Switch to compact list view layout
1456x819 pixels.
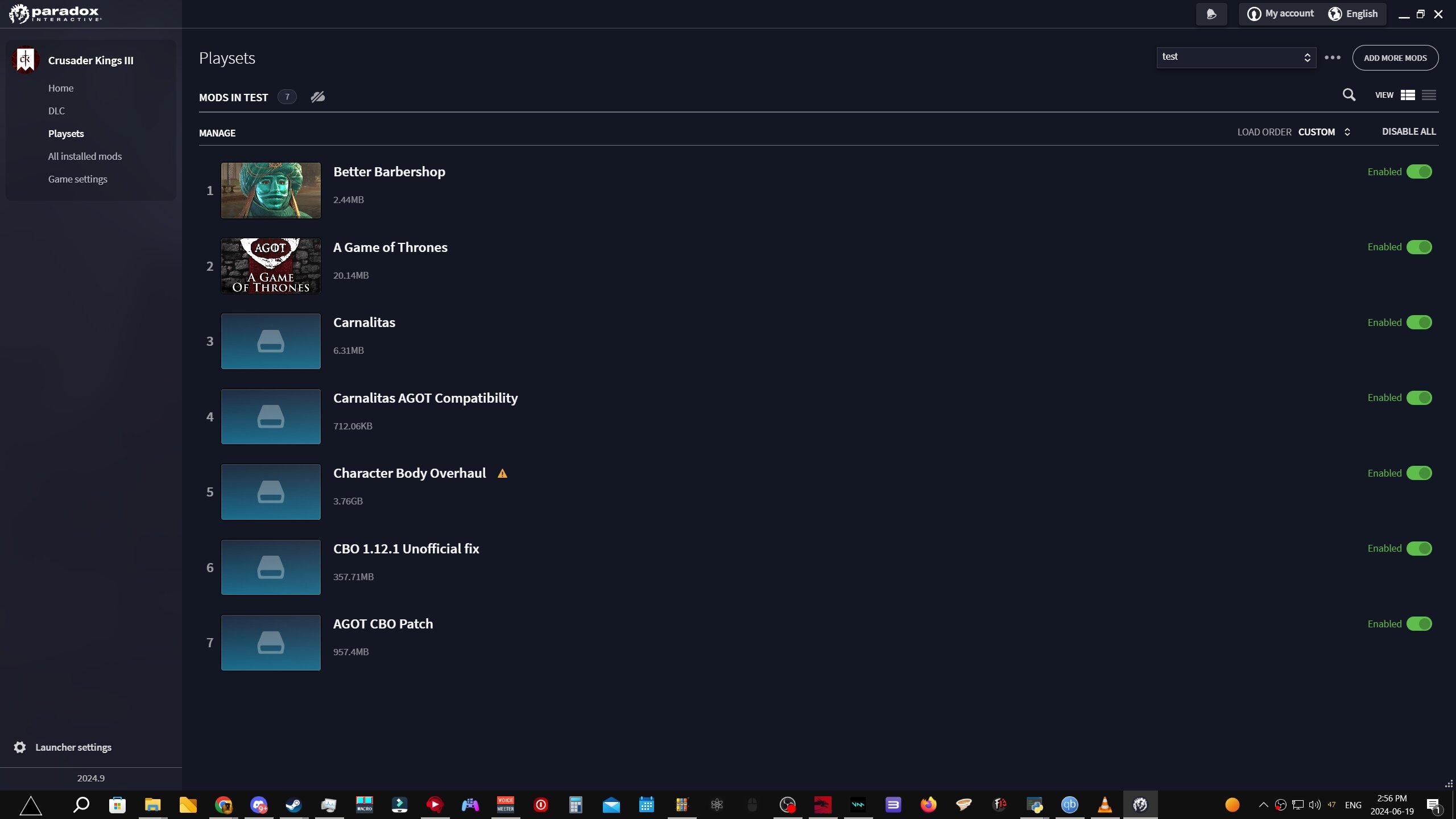click(1429, 95)
